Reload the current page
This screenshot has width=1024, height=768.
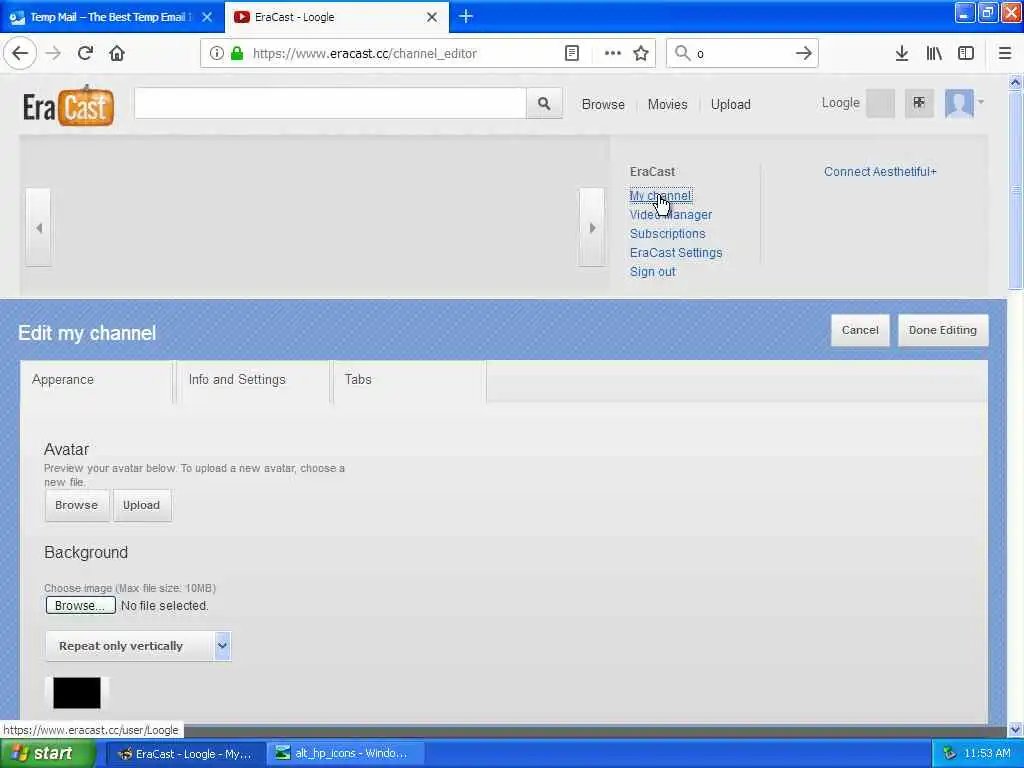(x=85, y=53)
